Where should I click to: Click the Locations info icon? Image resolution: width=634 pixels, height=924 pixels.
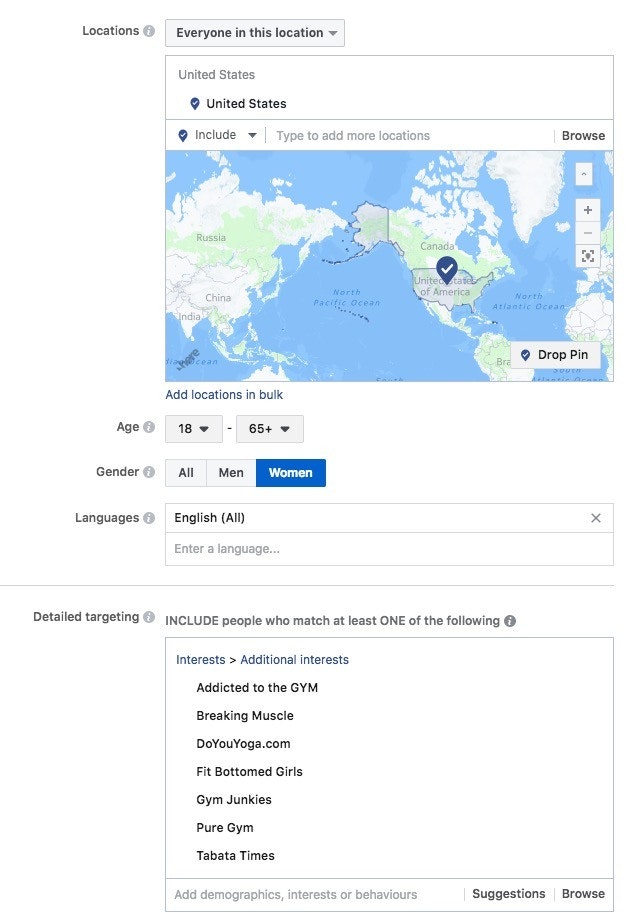149,31
